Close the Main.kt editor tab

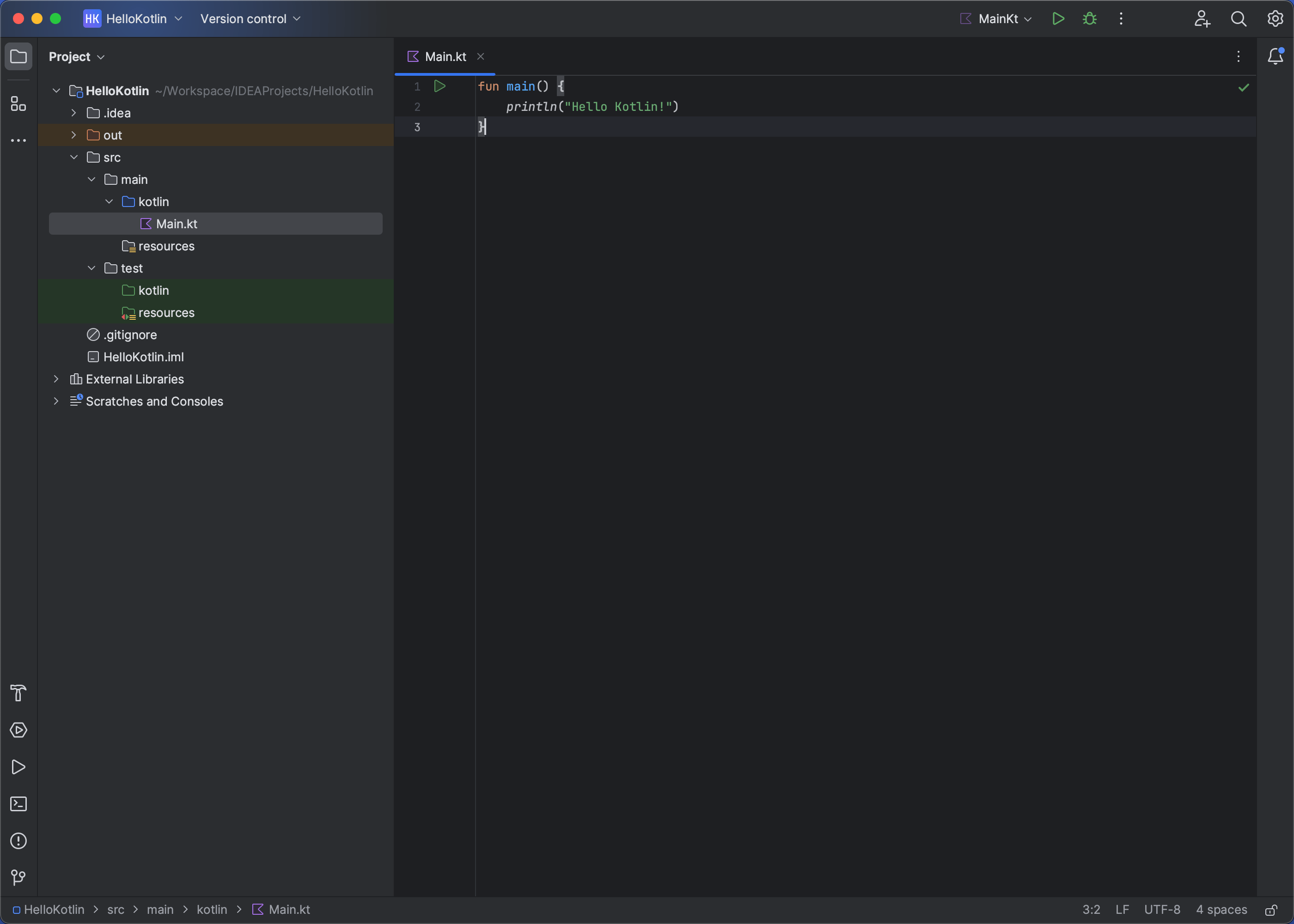480,56
